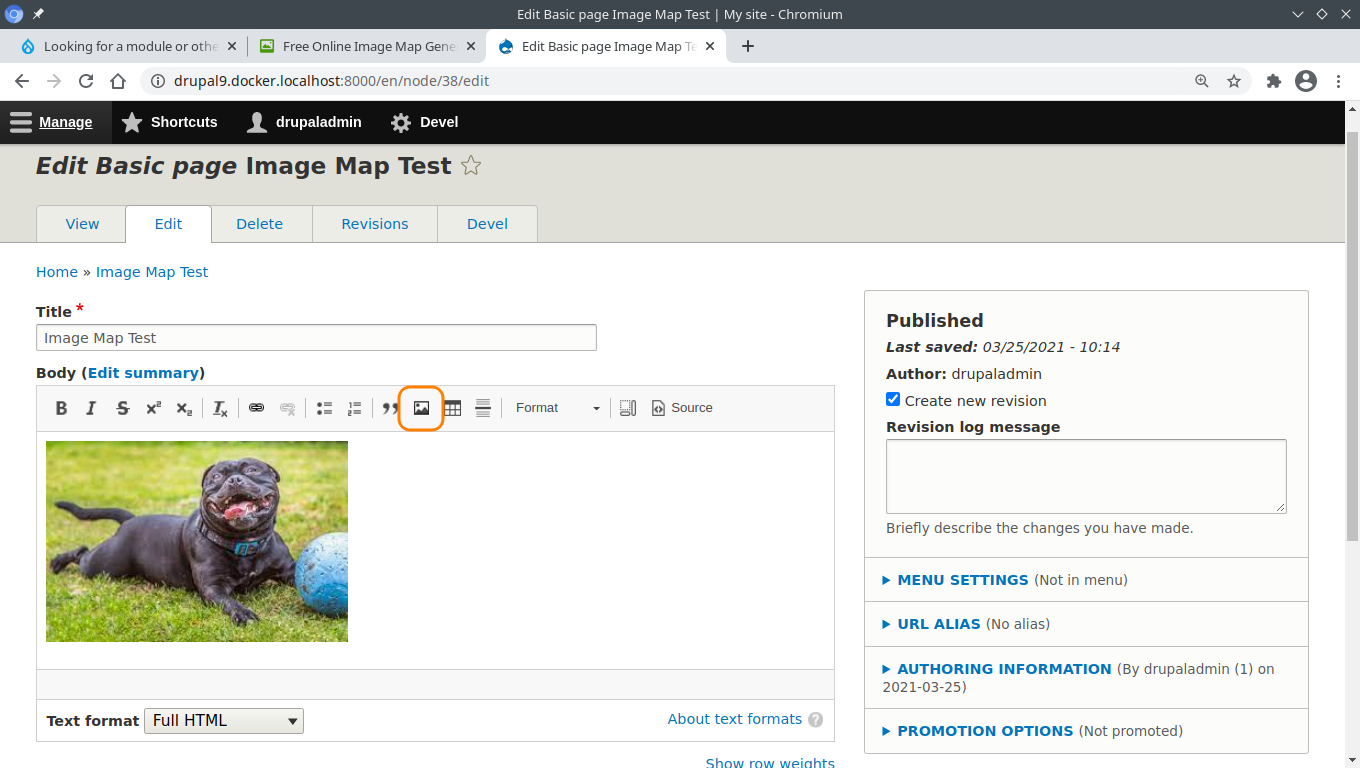
Task: Insert a link using the chain icon
Action: (x=256, y=408)
